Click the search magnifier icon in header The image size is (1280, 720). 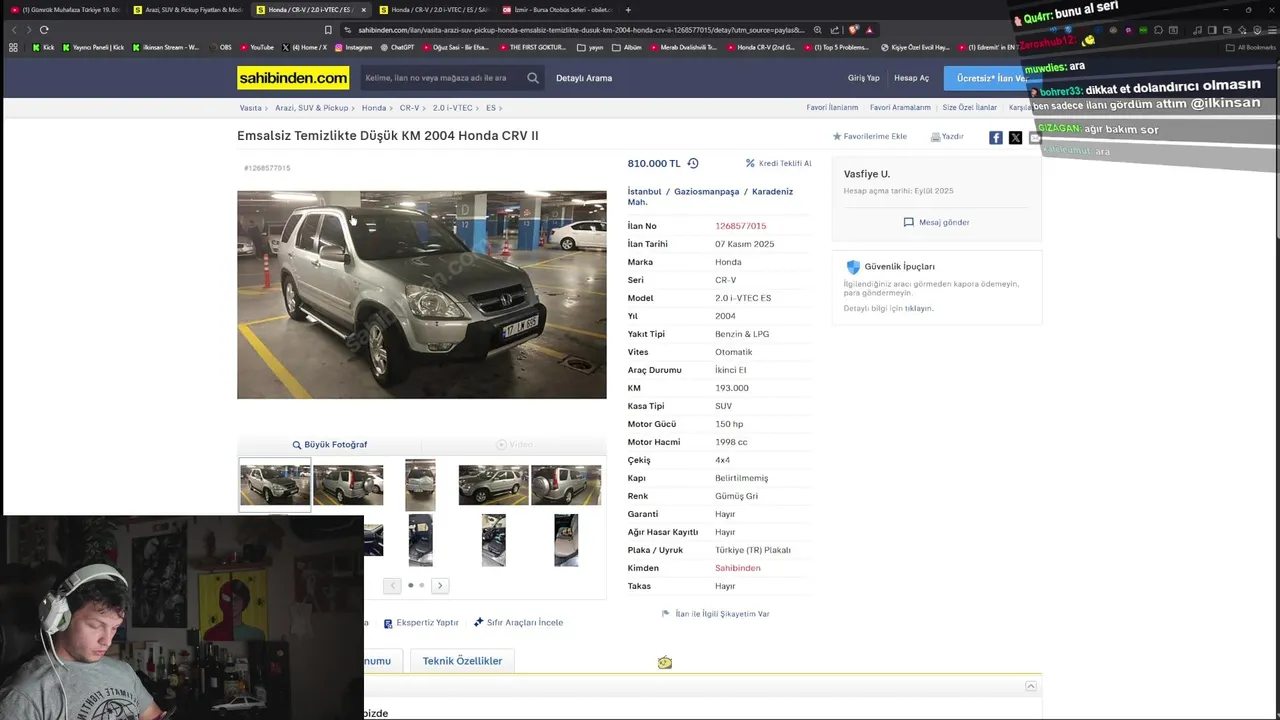(533, 78)
